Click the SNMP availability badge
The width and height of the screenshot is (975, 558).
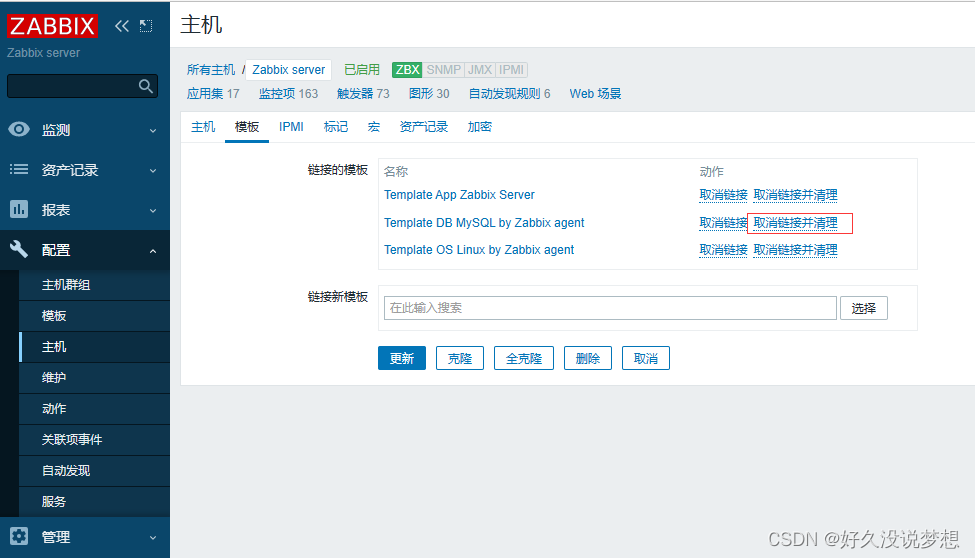tap(443, 70)
